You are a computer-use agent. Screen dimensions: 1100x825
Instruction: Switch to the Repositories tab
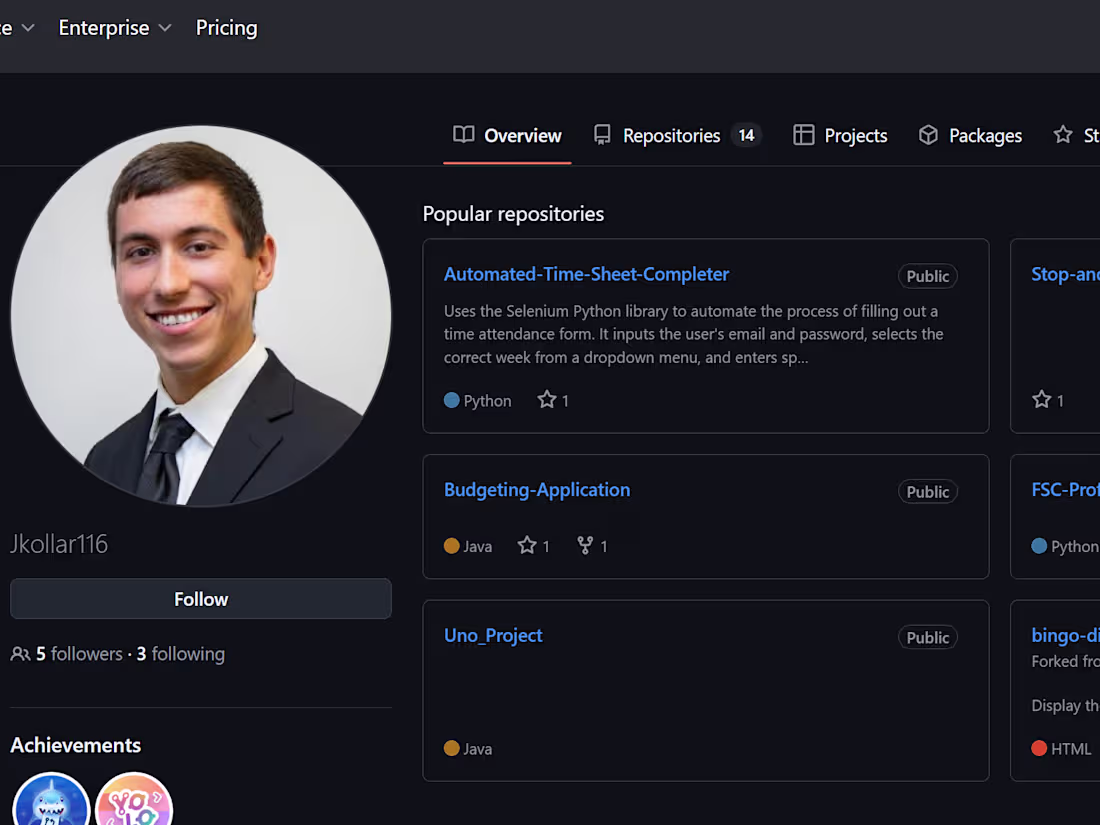tap(677, 135)
